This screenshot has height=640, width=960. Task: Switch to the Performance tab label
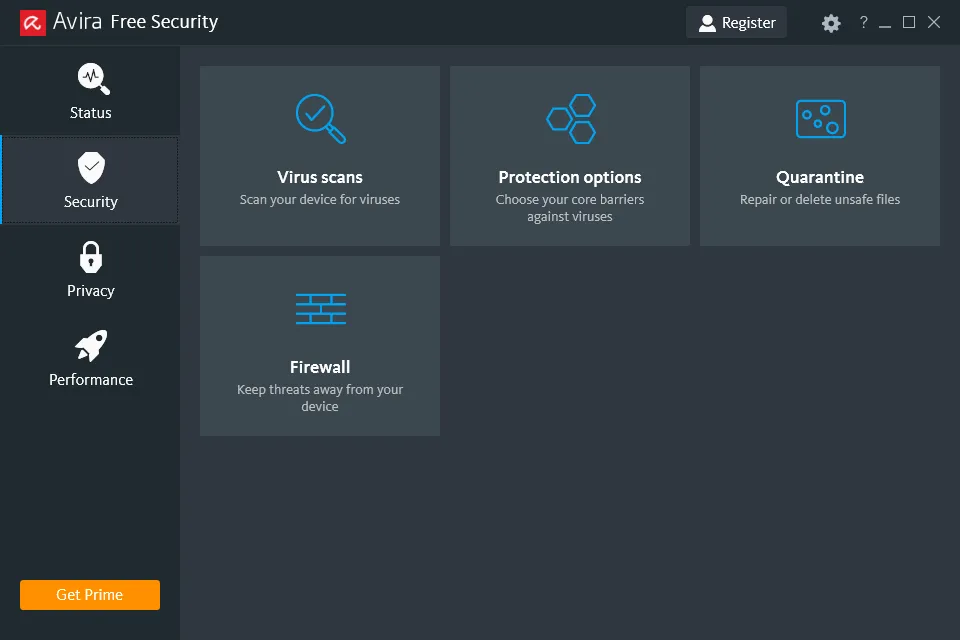click(x=91, y=380)
